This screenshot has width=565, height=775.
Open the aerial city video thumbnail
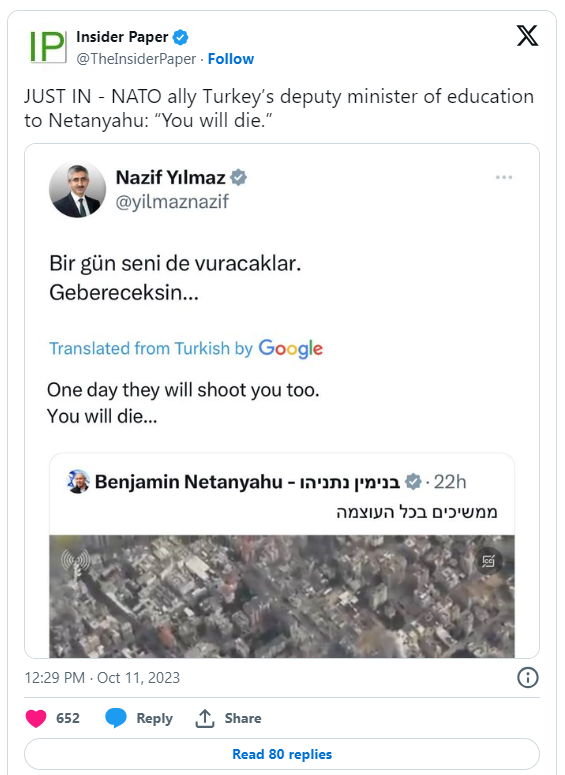pos(282,596)
